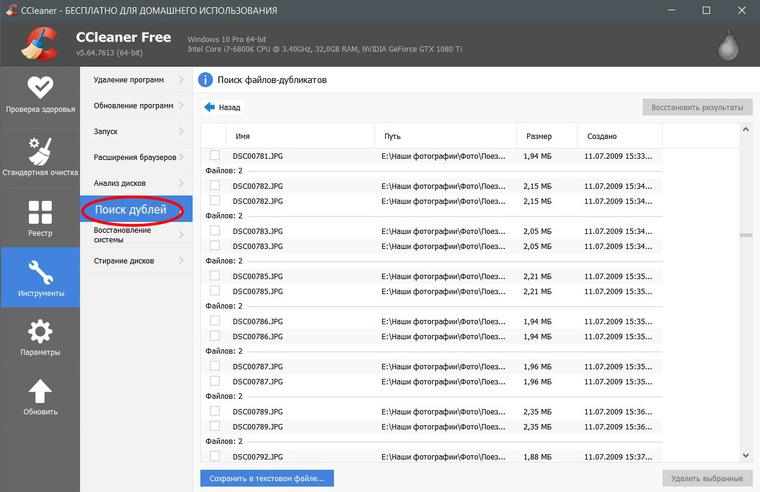The width and height of the screenshot is (760, 492).
Task: Click Анализ дисков menu label
Action: coord(120,183)
